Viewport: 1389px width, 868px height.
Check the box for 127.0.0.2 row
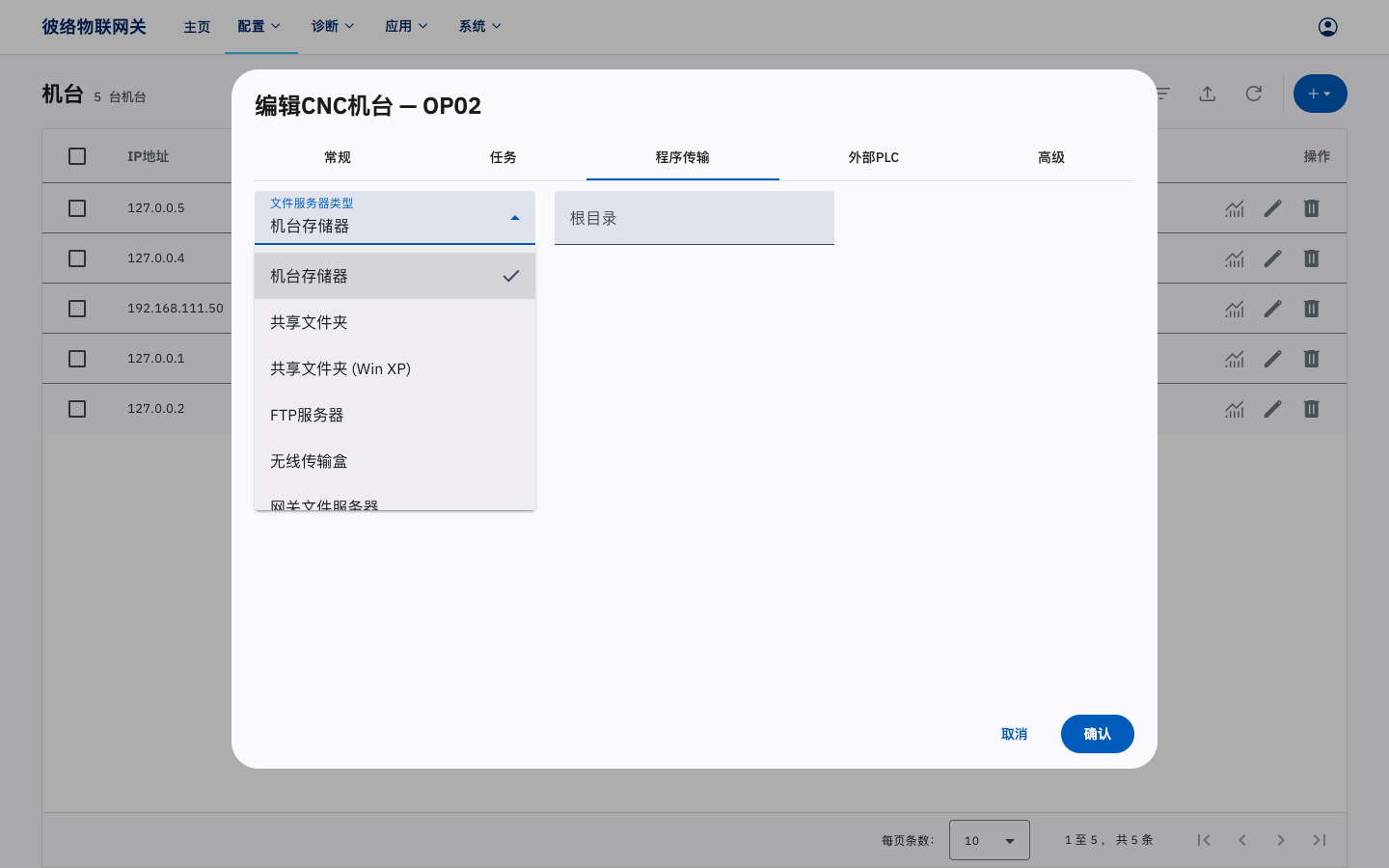[77, 409]
